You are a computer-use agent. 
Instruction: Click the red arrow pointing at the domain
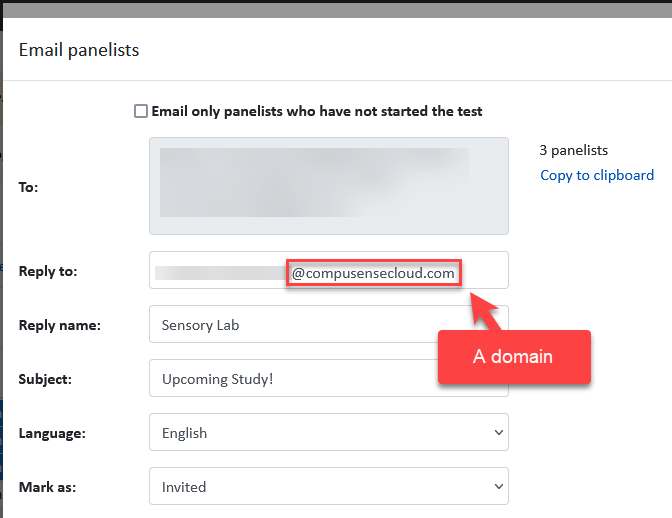(x=484, y=310)
